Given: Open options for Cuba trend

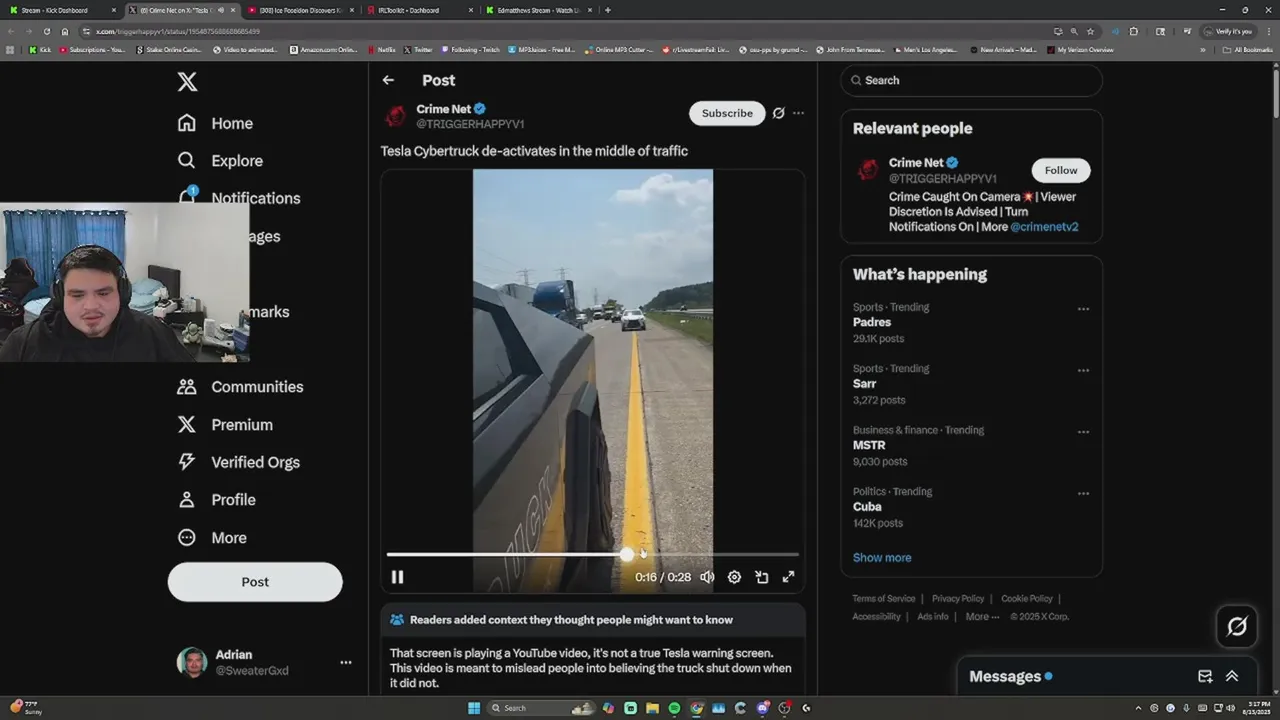Looking at the screenshot, I should point(1083,493).
